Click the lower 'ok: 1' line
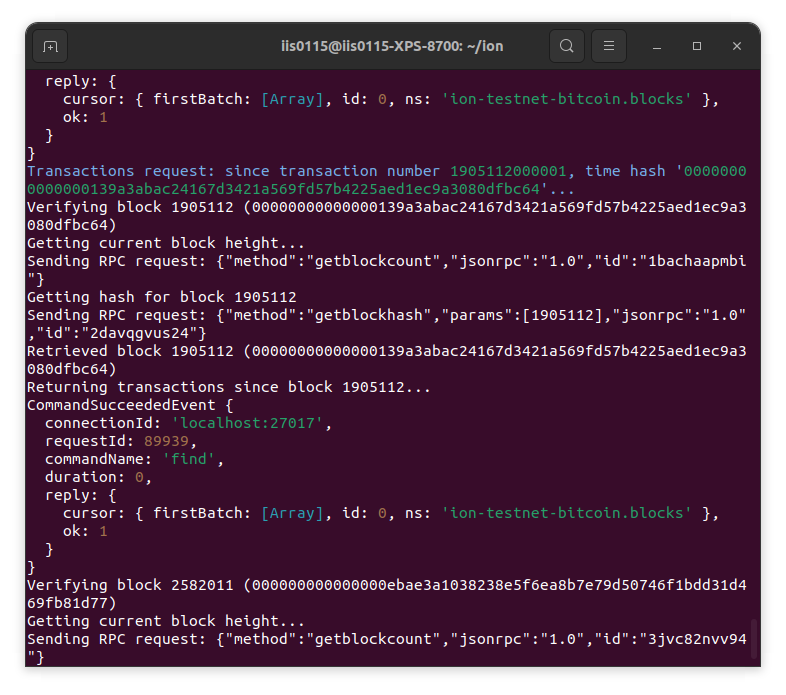Image resolution: width=786 pixels, height=695 pixels. pos(85,531)
